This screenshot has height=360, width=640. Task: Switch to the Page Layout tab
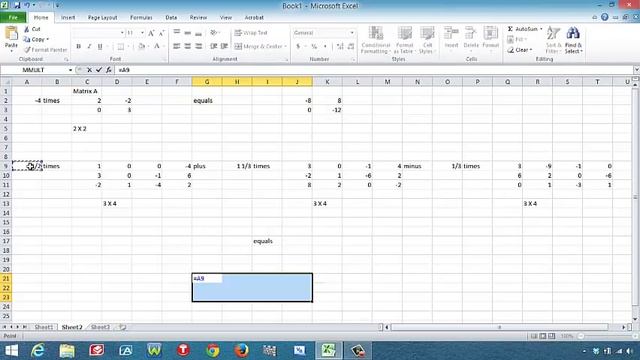click(x=102, y=18)
